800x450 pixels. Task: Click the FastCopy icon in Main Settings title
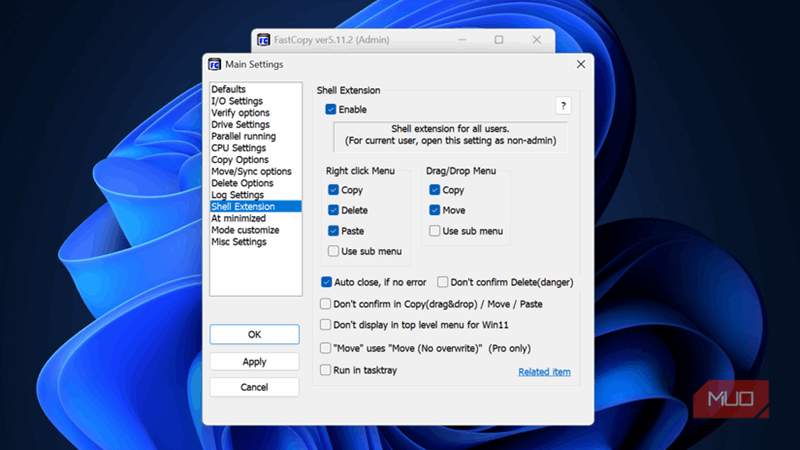pos(214,64)
